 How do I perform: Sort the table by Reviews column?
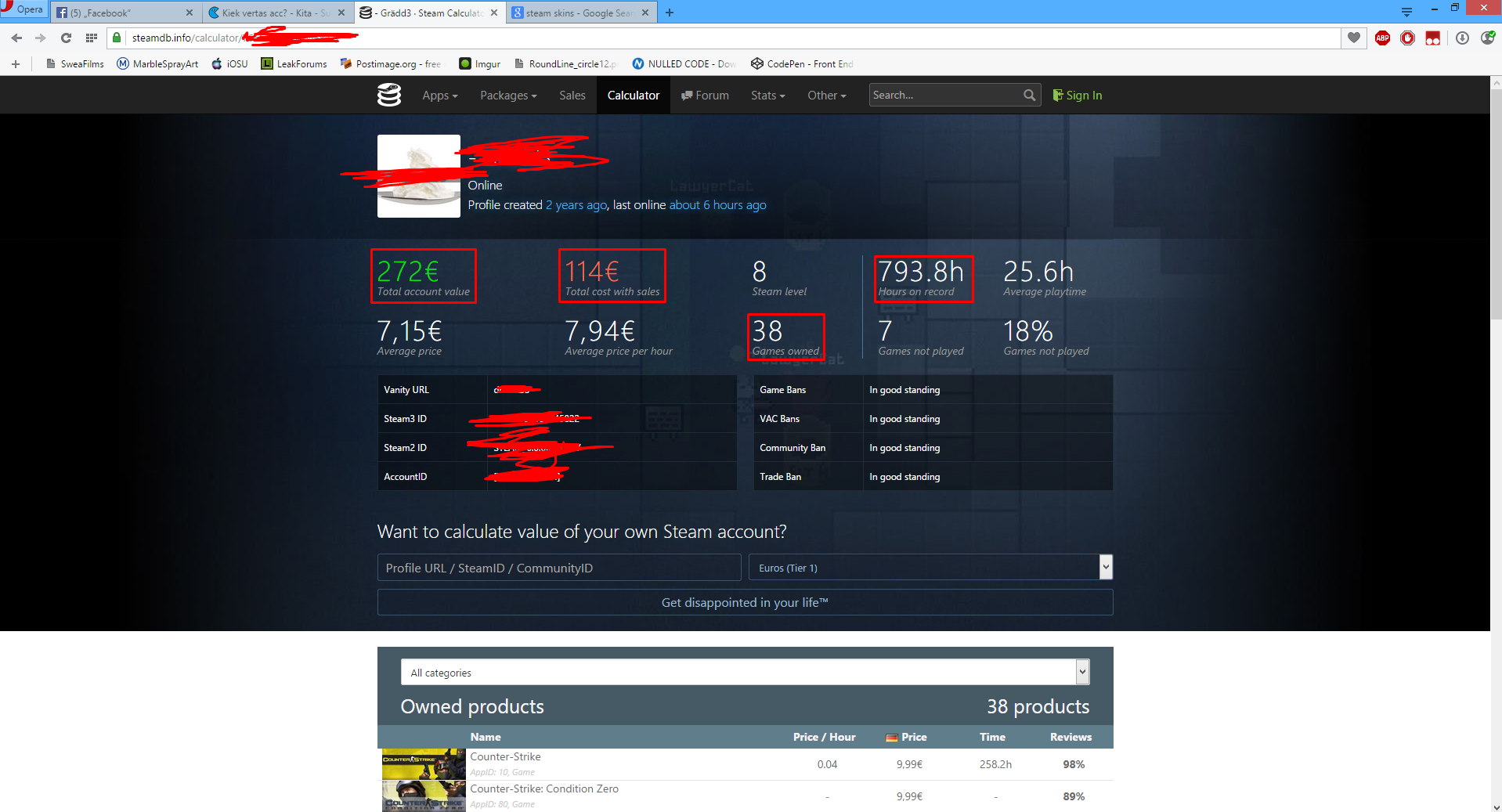point(1071,737)
